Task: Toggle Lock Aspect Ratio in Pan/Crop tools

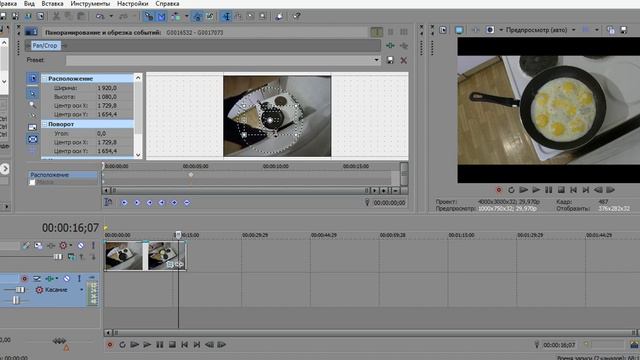Action: pyautogui.click(x=33, y=127)
